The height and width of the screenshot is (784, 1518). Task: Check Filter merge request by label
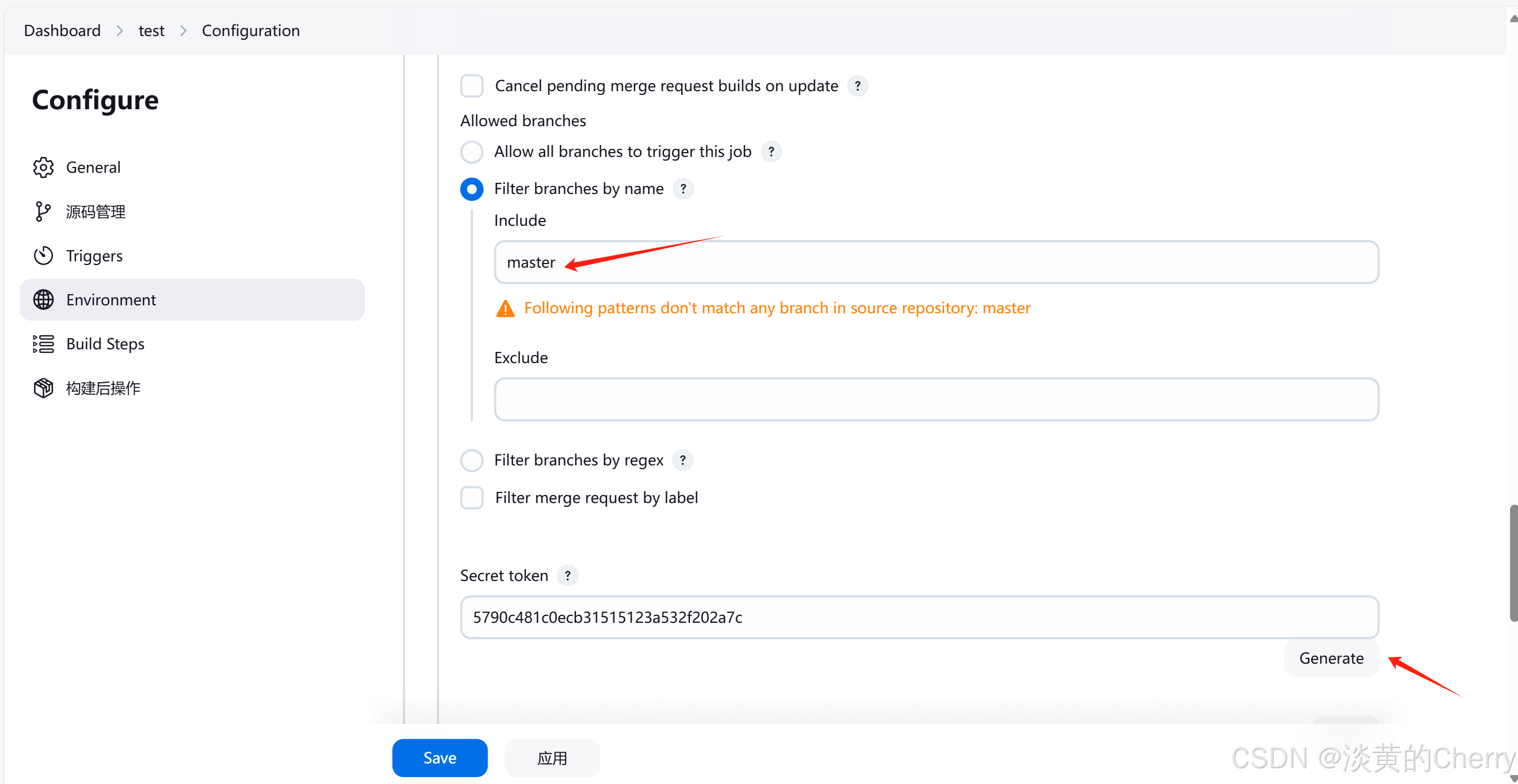pos(472,498)
